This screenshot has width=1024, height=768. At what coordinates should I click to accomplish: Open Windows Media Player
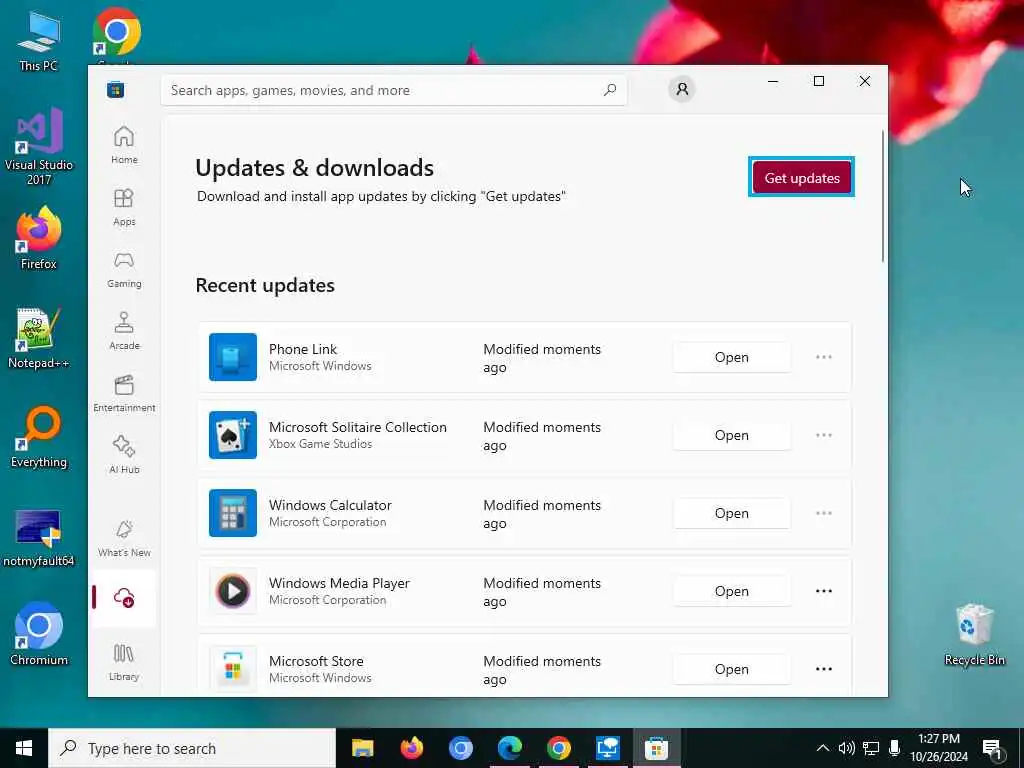[731, 591]
